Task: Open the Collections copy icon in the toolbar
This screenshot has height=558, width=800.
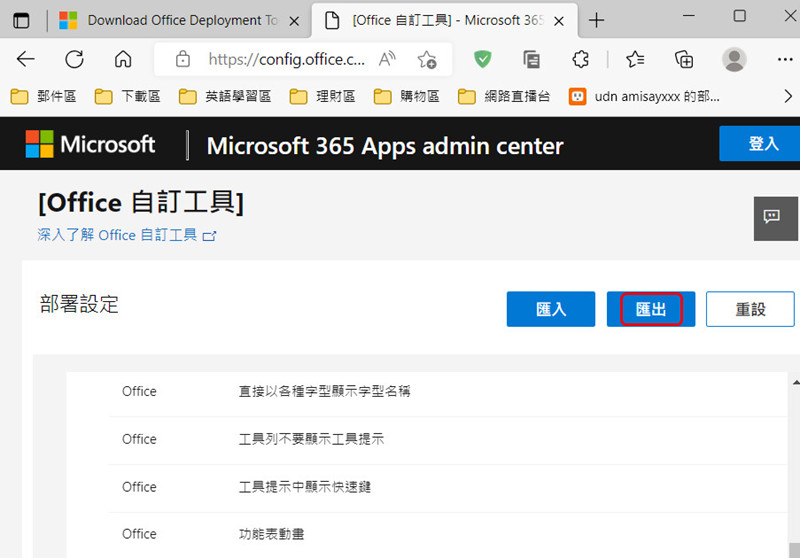Action: tap(531, 60)
